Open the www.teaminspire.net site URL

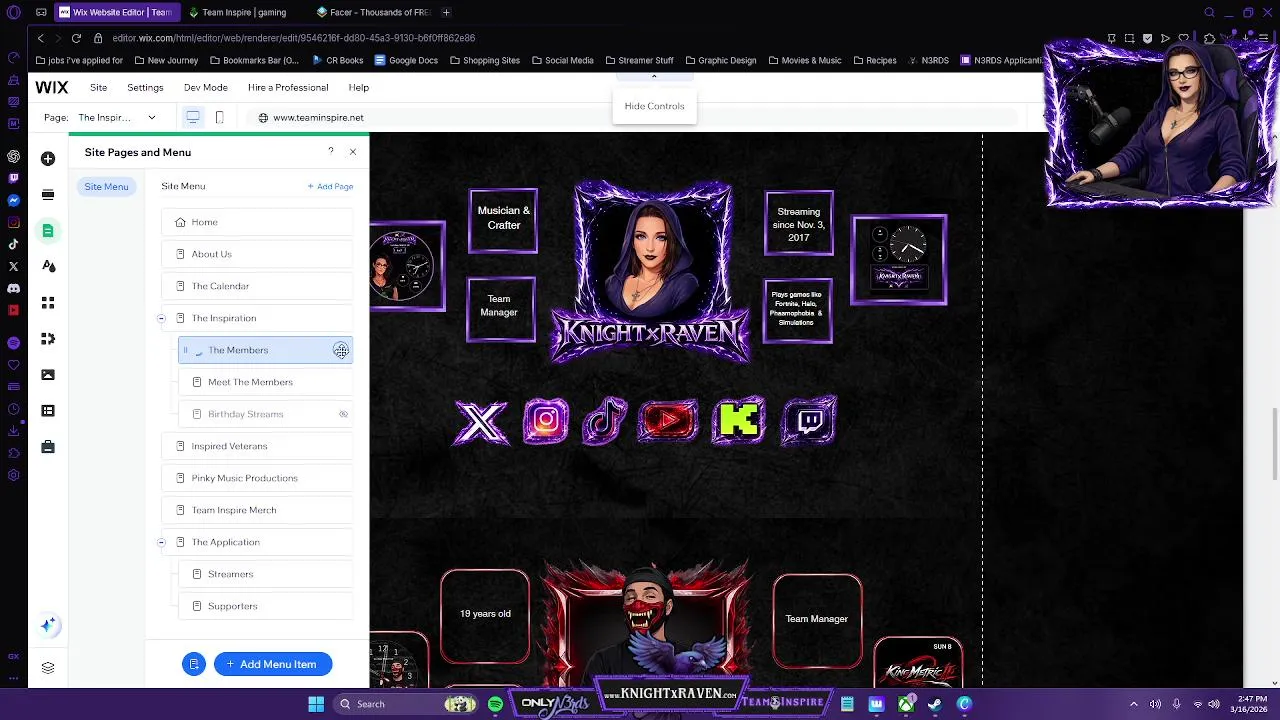[x=318, y=117]
